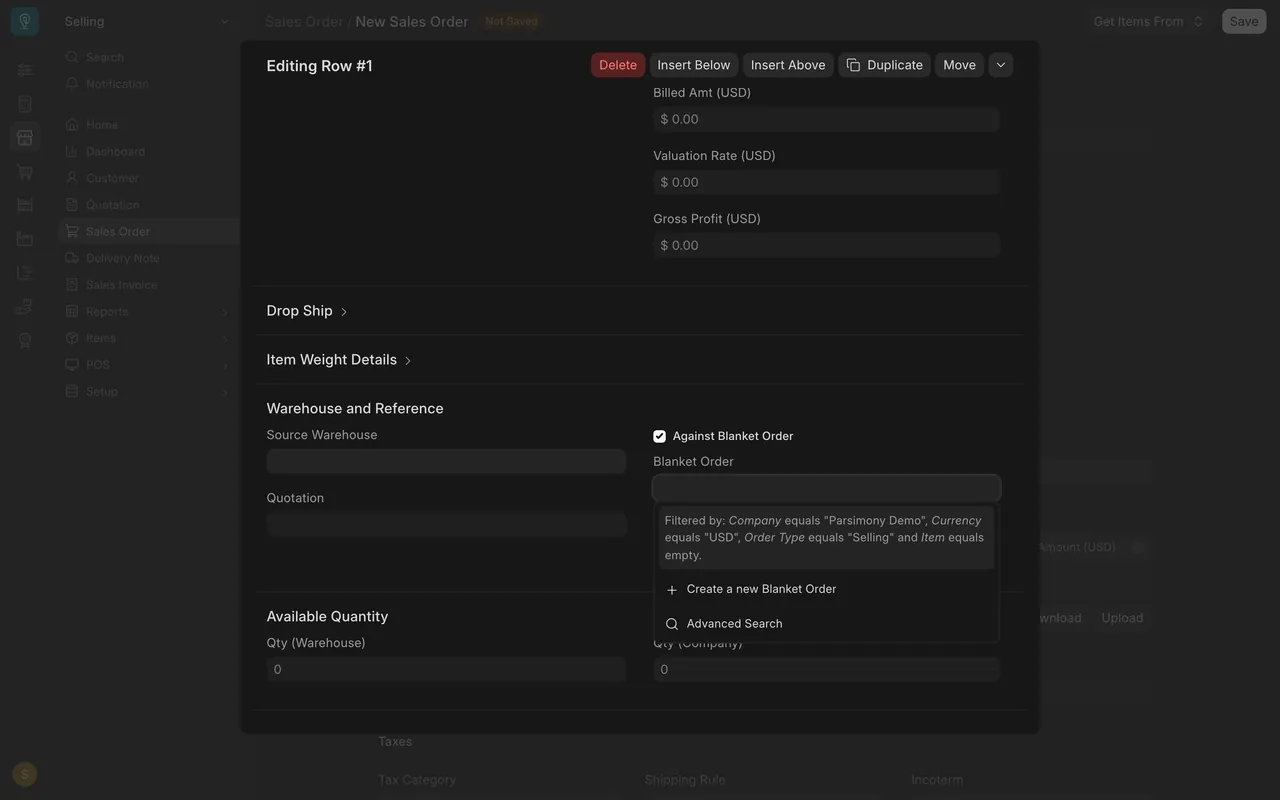
Task: Click the Sales Order breadcrumb link
Action: coord(304,21)
